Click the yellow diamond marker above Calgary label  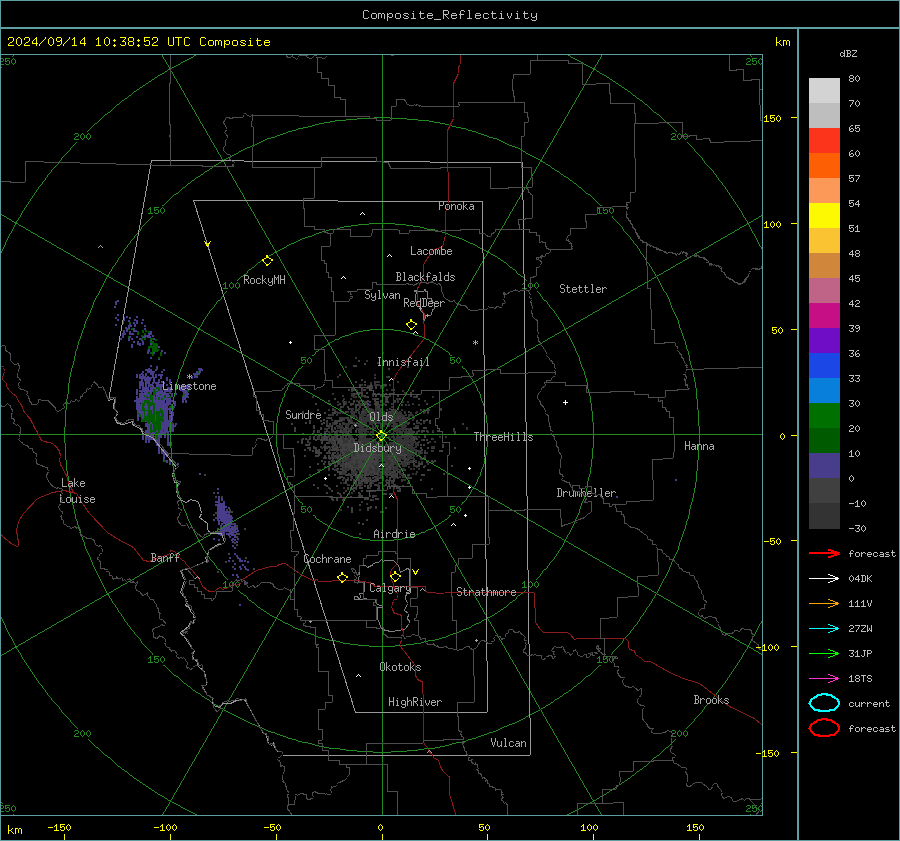pyautogui.click(x=395, y=576)
